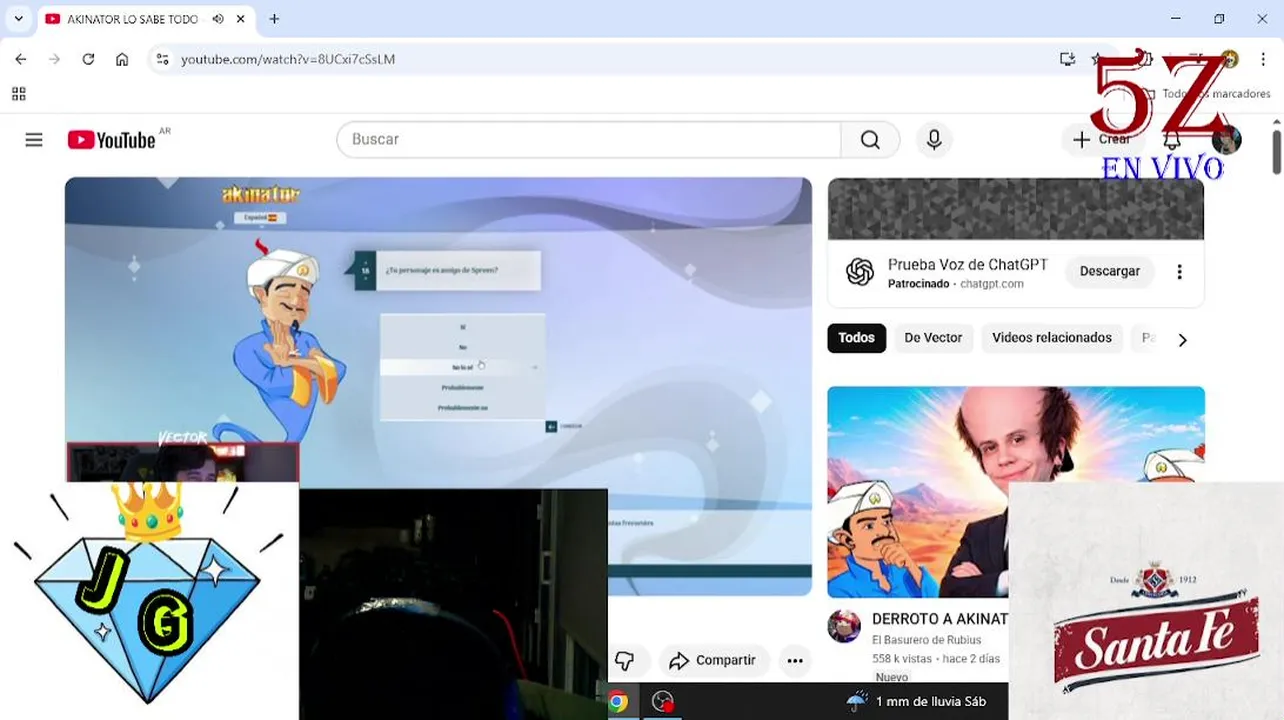Click the address bar URL
The image size is (1284, 720).
pos(288,59)
